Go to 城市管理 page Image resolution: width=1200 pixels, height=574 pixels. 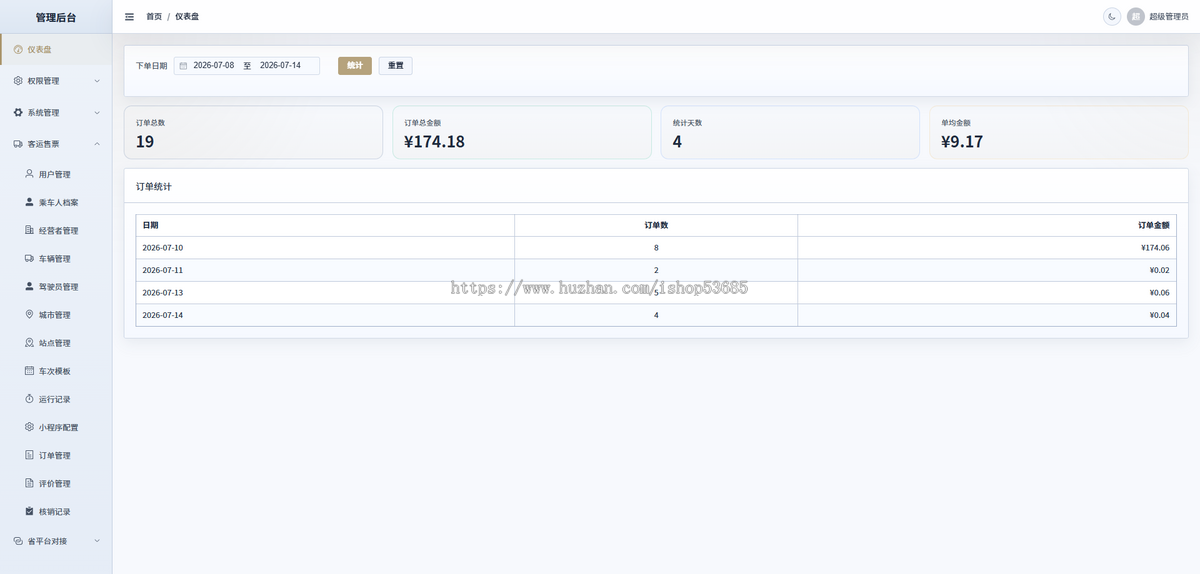(x=56, y=314)
